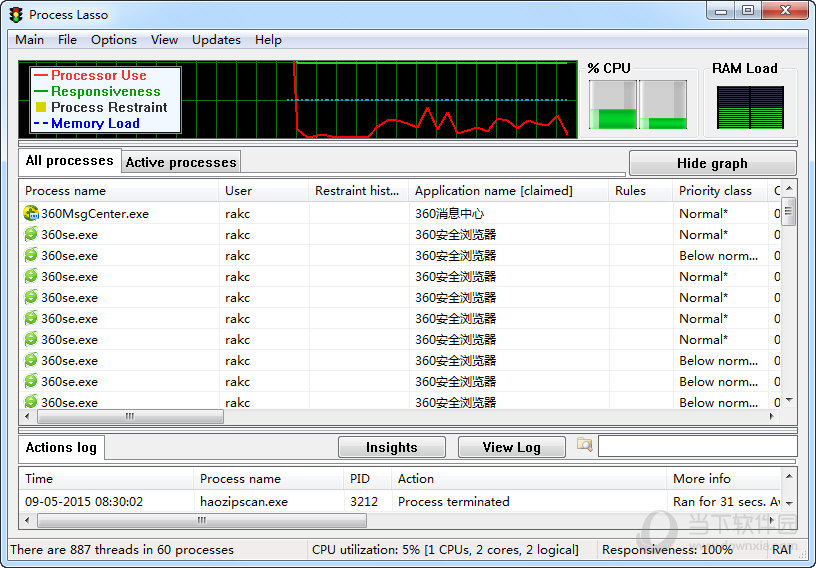Click the View Log button

[x=512, y=448]
